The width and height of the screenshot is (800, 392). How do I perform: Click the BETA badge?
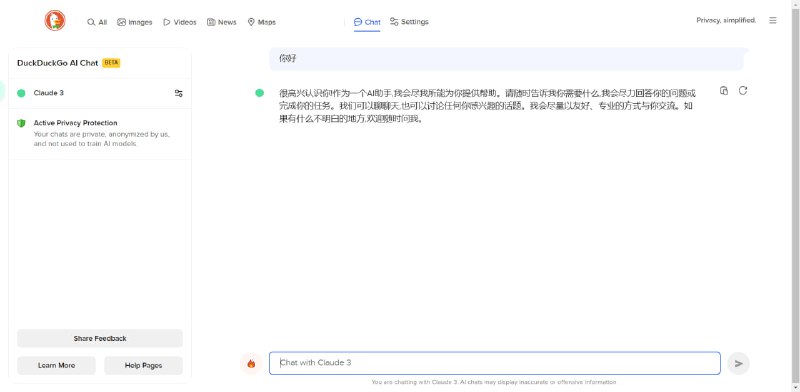pos(111,63)
